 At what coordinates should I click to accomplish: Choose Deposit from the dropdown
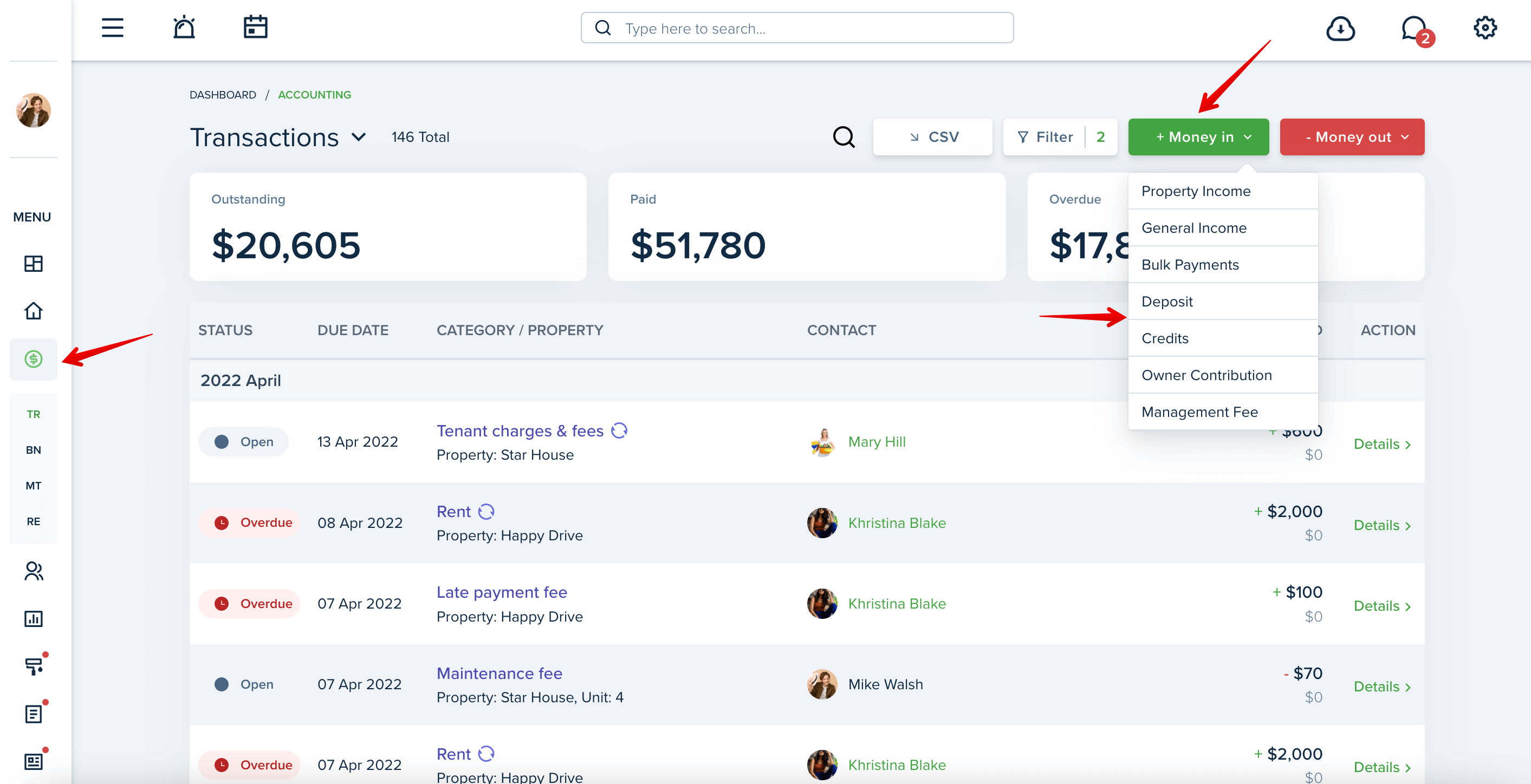point(1223,302)
